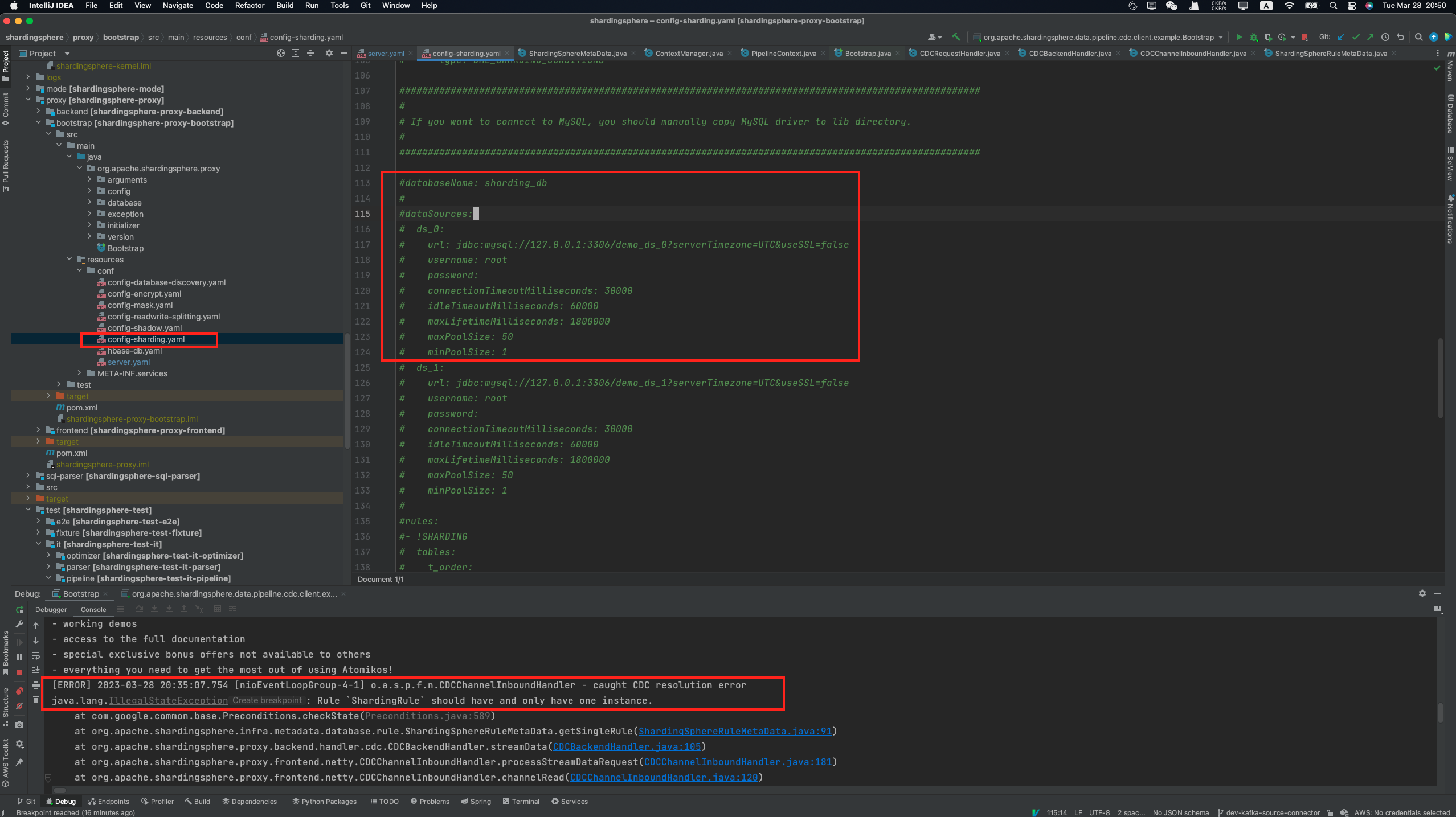
Task: Open Search Everywhere with the magnifier icon
Action: click(x=1419, y=37)
